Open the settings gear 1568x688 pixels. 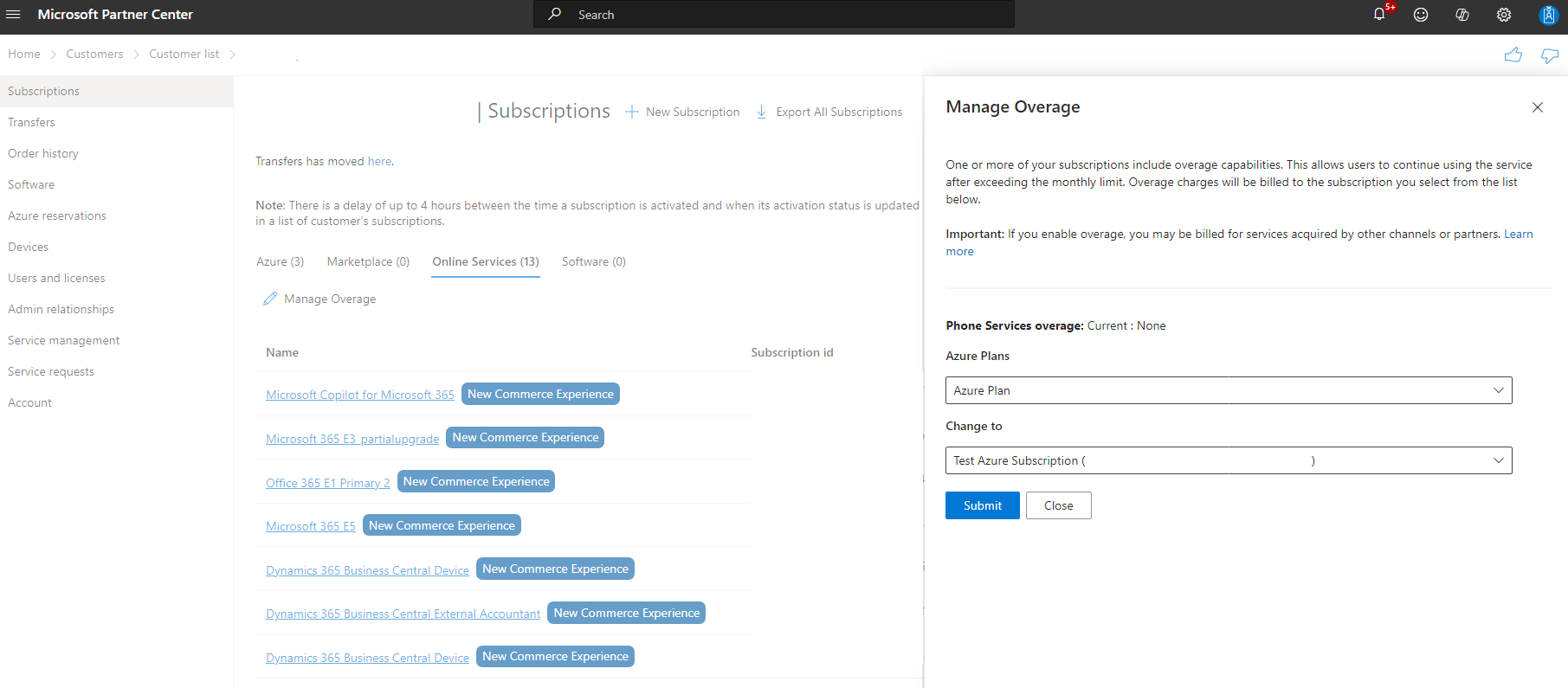tap(1504, 15)
